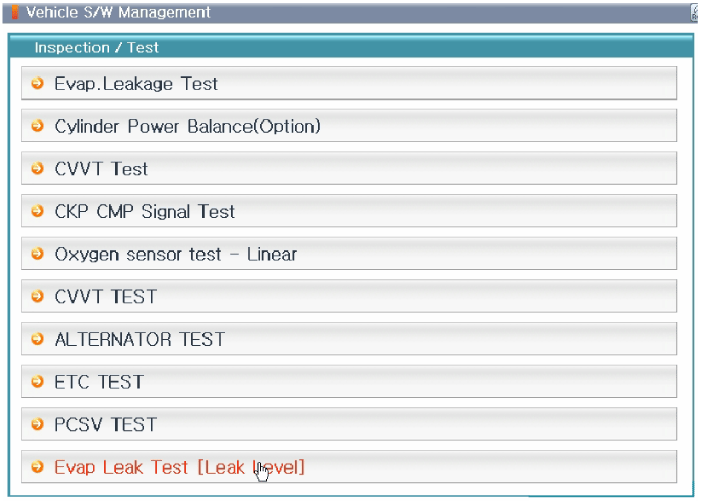This screenshot has height=503, width=701.
Task: Click orange icon beside Evap Leak Test [Leak Level]
Action: pos(38,467)
